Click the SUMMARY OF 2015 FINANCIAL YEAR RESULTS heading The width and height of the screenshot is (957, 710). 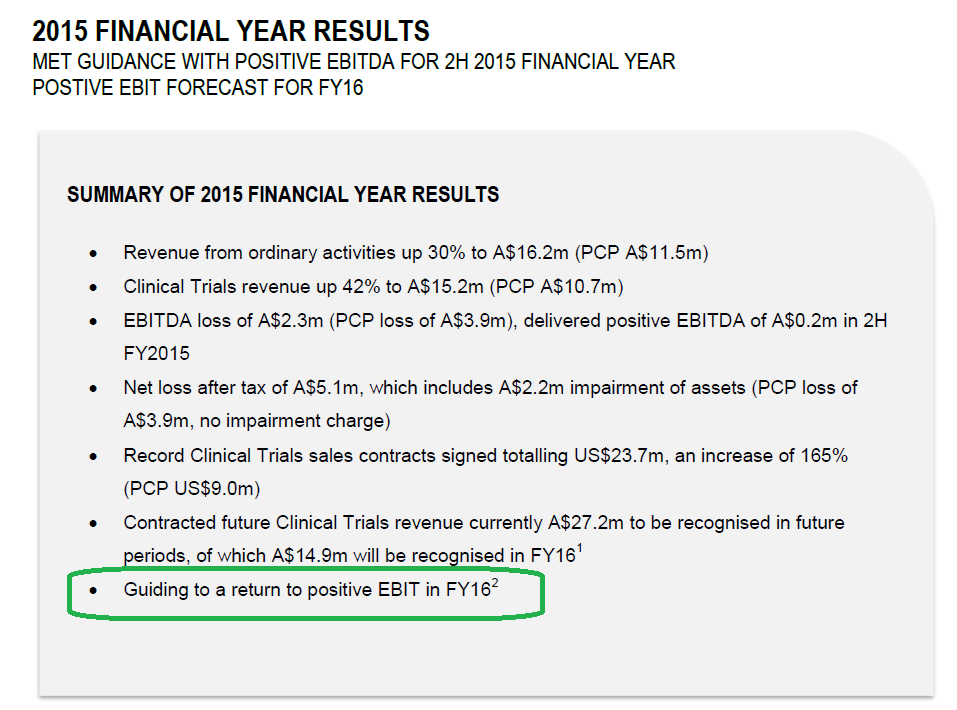pyautogui.click(x=283, y=194)
